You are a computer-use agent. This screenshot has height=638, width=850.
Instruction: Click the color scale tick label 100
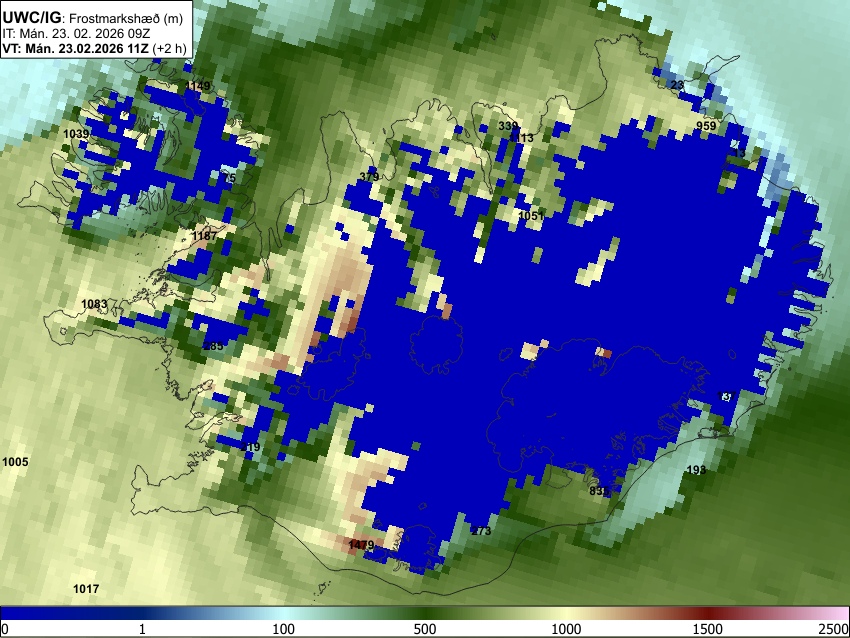pos(284,629)
